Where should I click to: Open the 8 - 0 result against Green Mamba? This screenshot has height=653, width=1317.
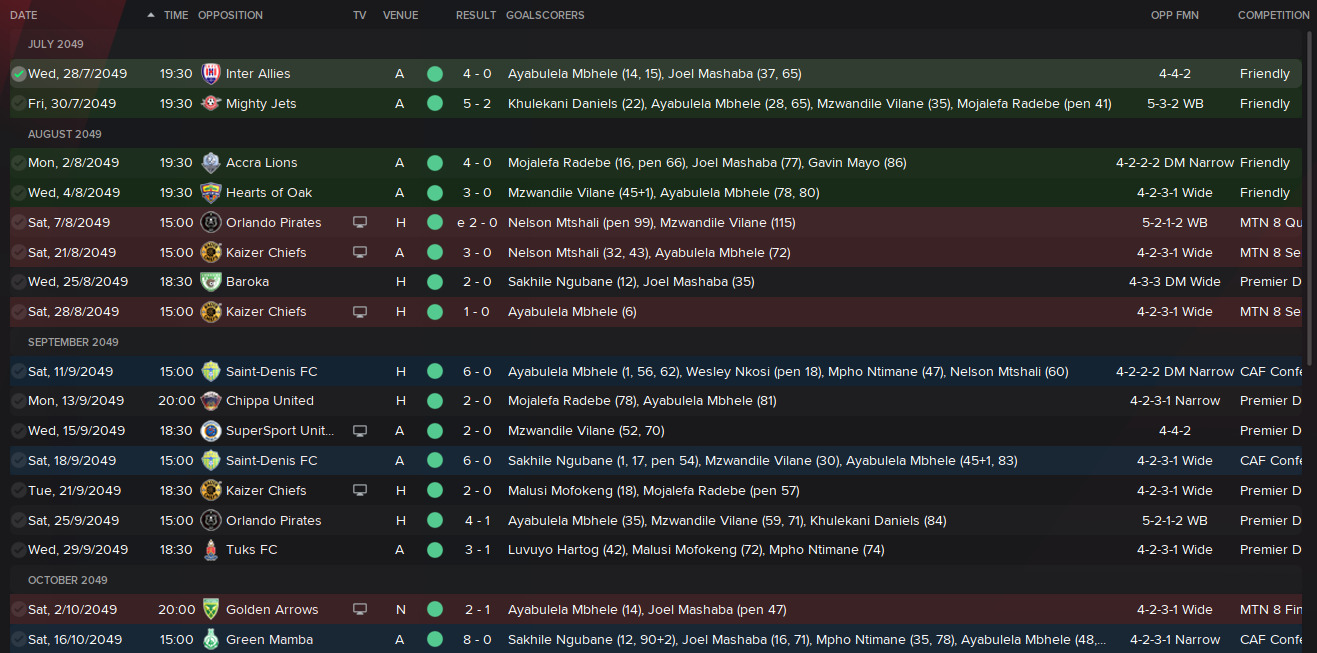pos(477,639)
